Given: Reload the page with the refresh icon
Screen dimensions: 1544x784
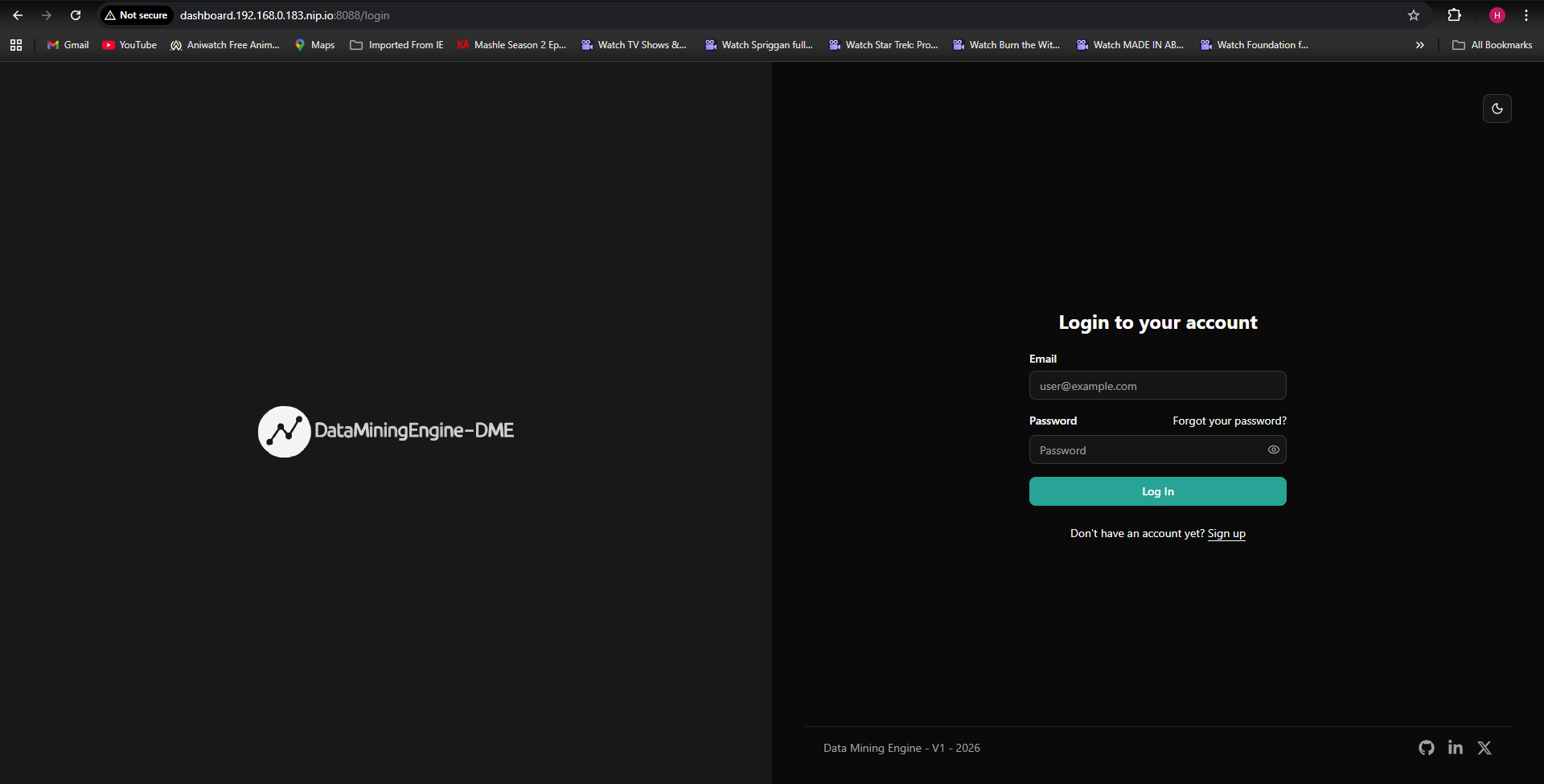Looking at the screenshot, I should 76,15.
